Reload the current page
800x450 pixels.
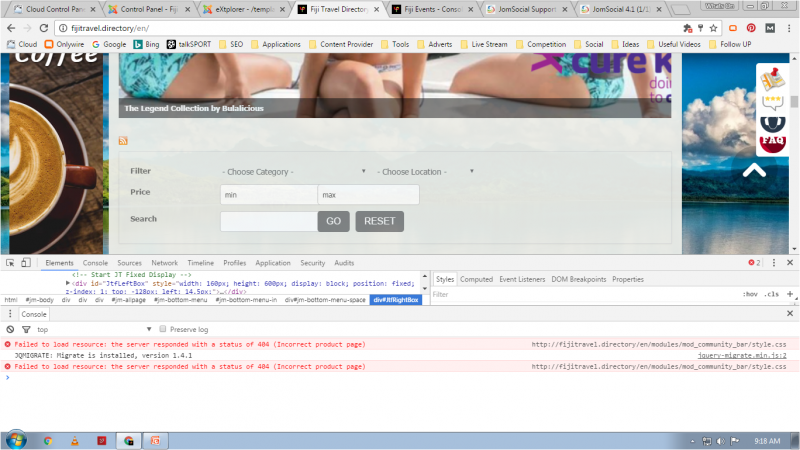click(44, 28)
